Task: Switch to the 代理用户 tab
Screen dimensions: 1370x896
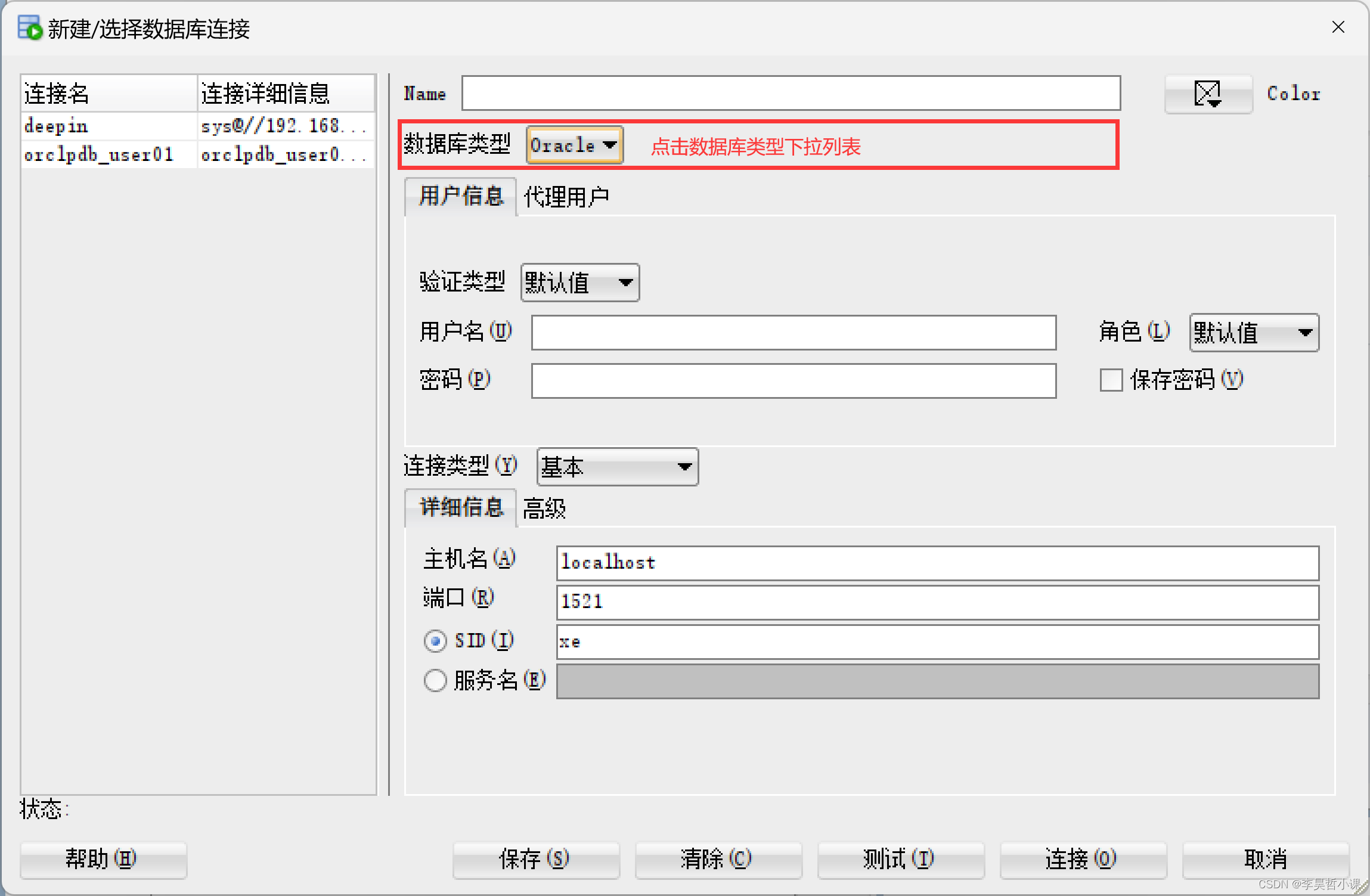Action: click(566, 197)
